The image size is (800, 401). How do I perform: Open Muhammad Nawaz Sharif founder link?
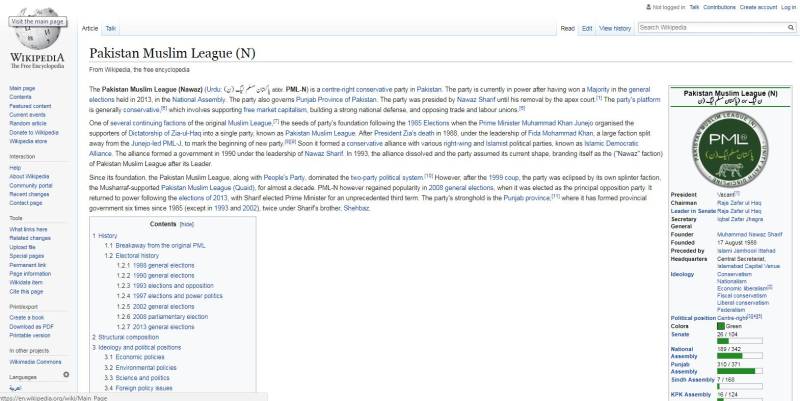(749, 235)
